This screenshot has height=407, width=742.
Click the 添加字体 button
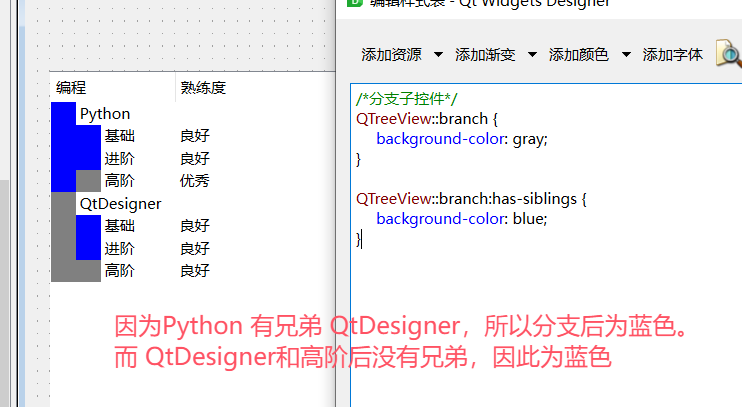pyautogui.click(x=672, y=55)
